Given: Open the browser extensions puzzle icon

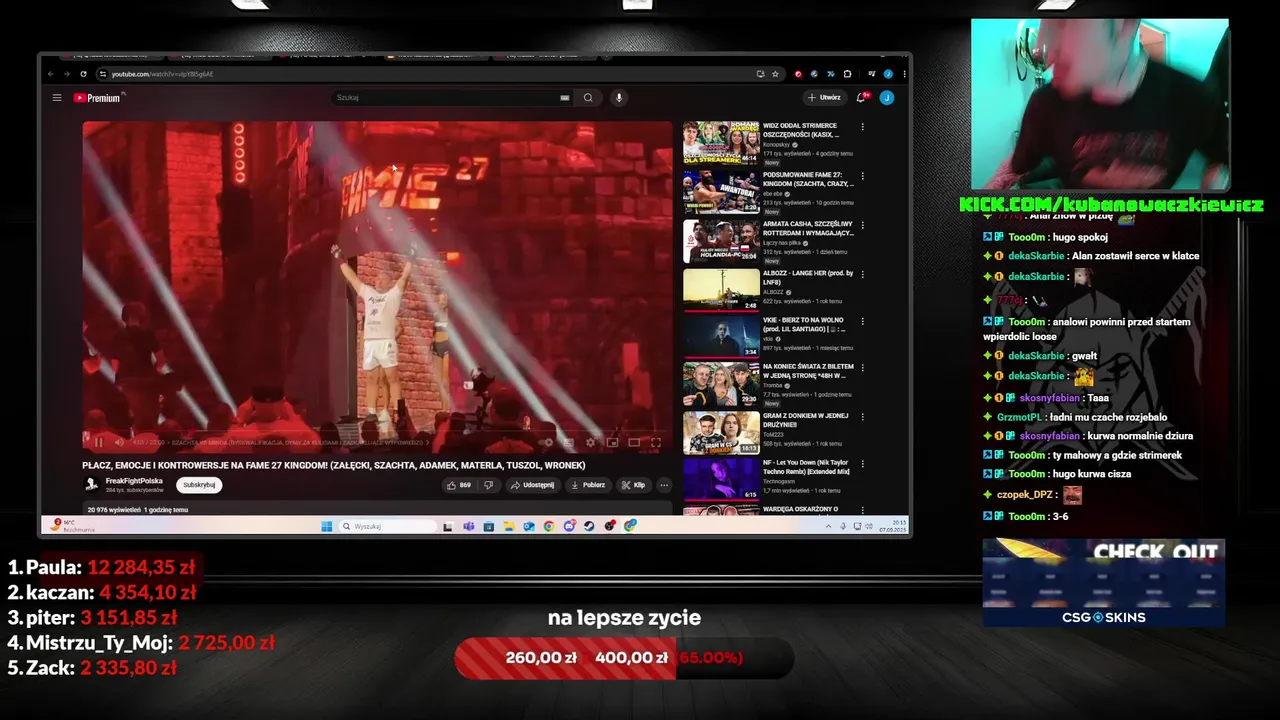Looking at the screenshot, I should pyautogui.click(x=847, y=74).
